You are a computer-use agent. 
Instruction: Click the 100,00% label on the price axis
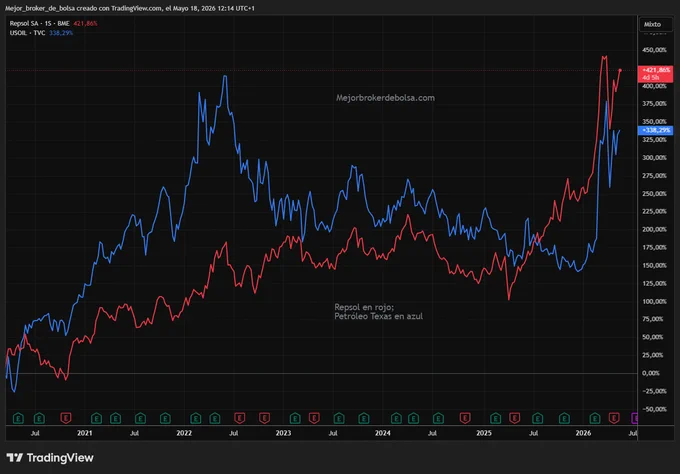654,301
